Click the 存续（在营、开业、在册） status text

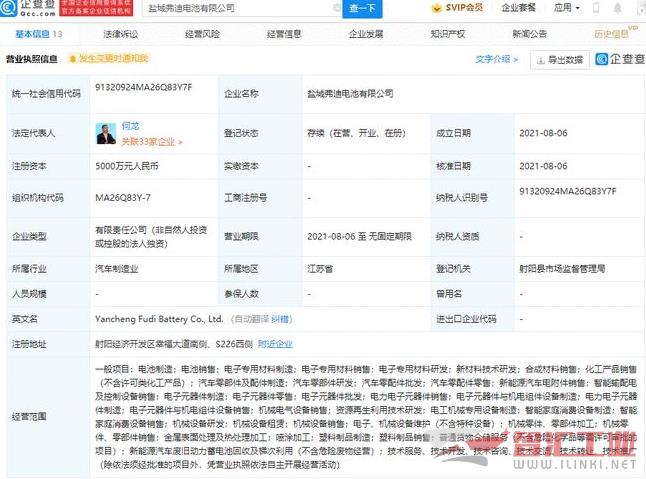point(356,133)
